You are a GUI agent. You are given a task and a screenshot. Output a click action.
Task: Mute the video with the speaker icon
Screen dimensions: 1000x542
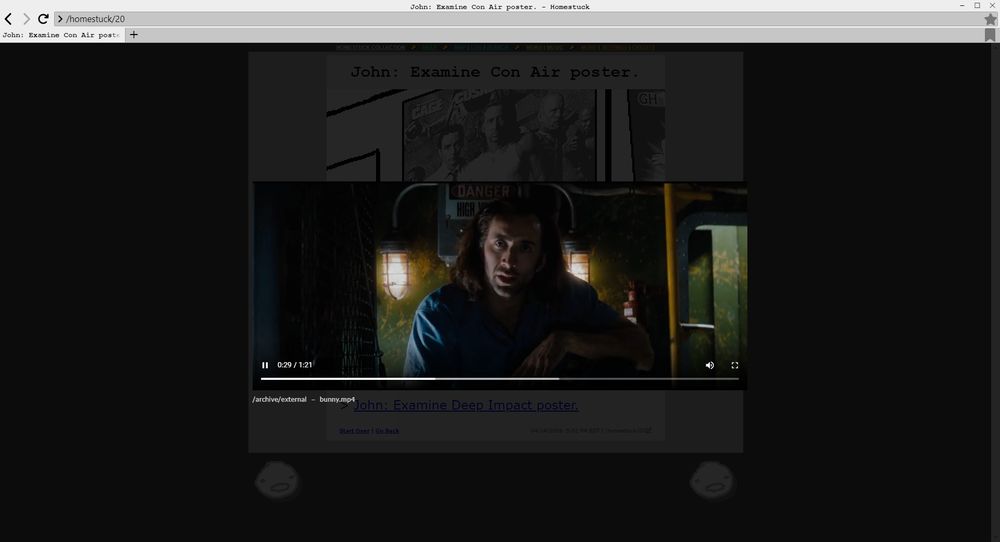click(710, 365)
